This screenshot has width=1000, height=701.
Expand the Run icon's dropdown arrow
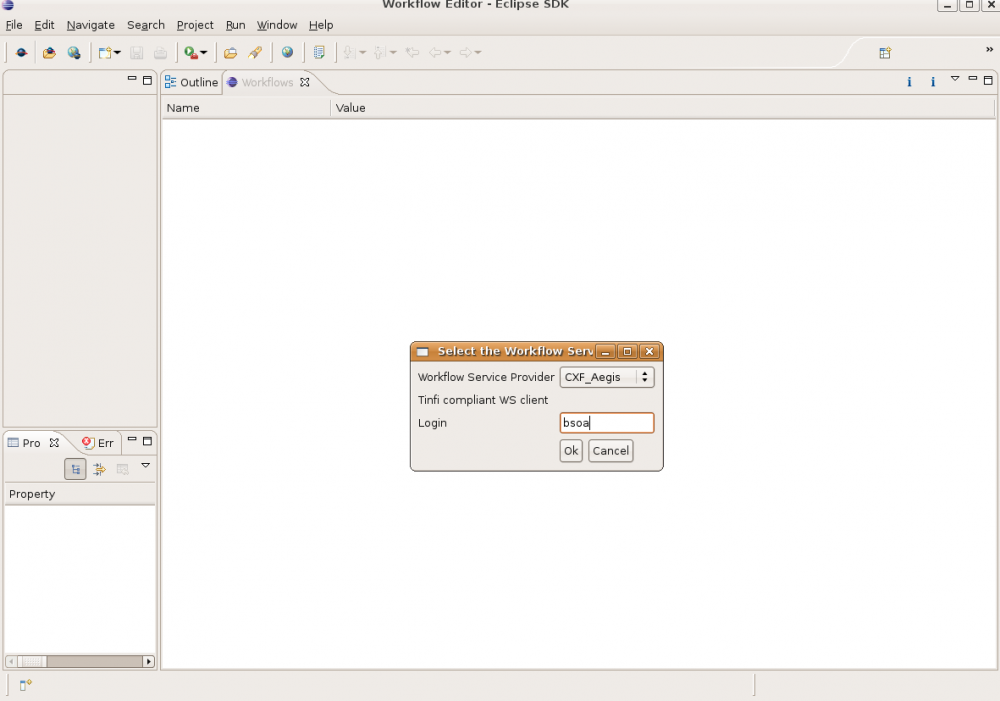point(204,53)
